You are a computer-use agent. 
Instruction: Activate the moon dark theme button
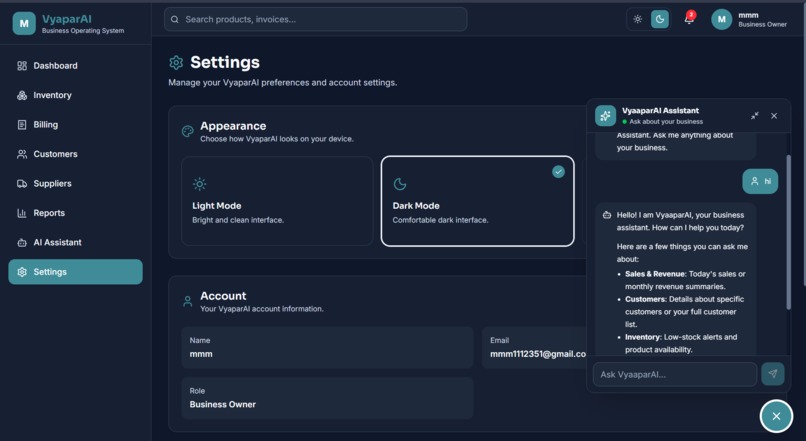click(x=660, y=19)
